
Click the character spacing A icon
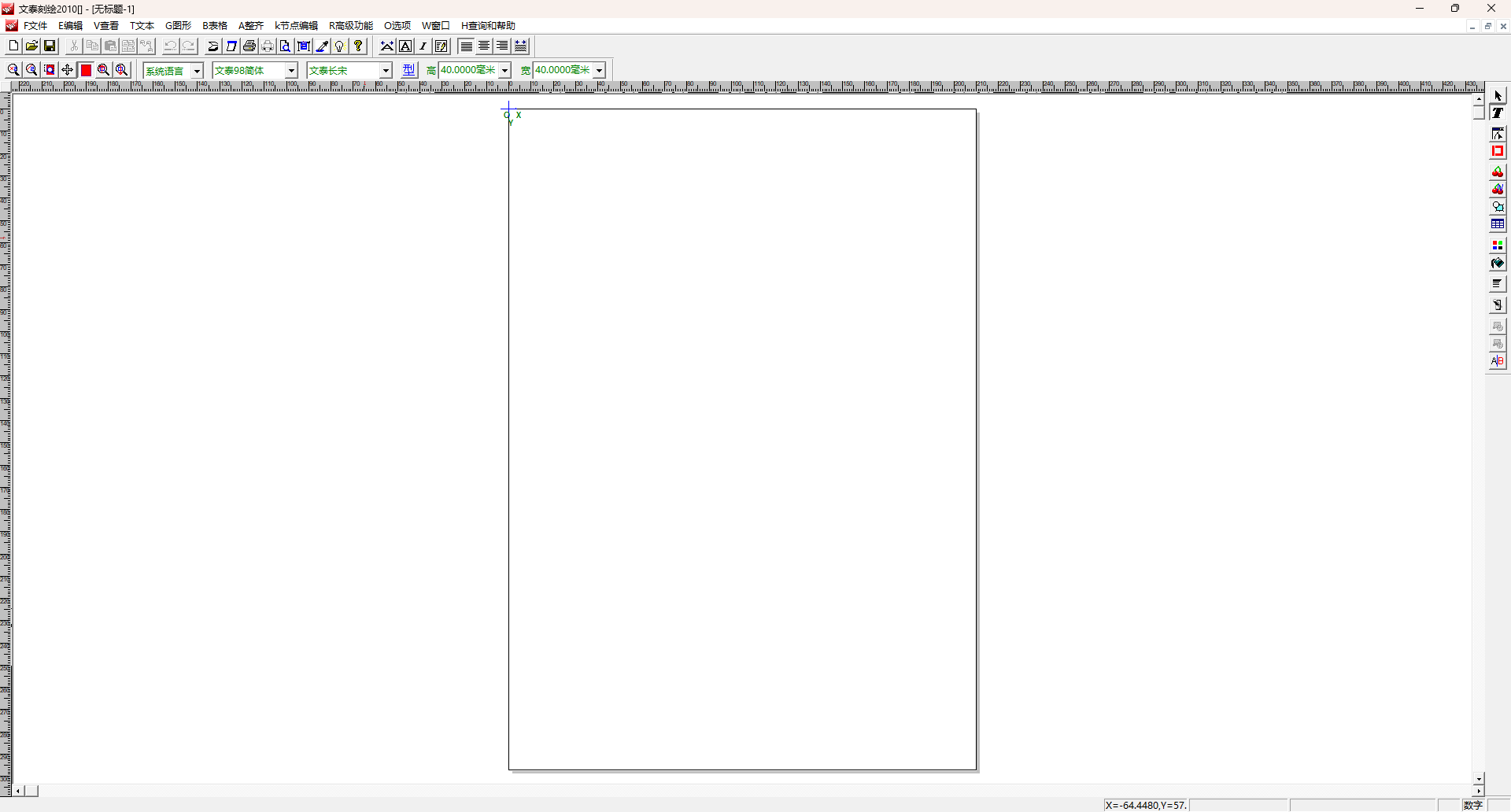pos(387,46)
